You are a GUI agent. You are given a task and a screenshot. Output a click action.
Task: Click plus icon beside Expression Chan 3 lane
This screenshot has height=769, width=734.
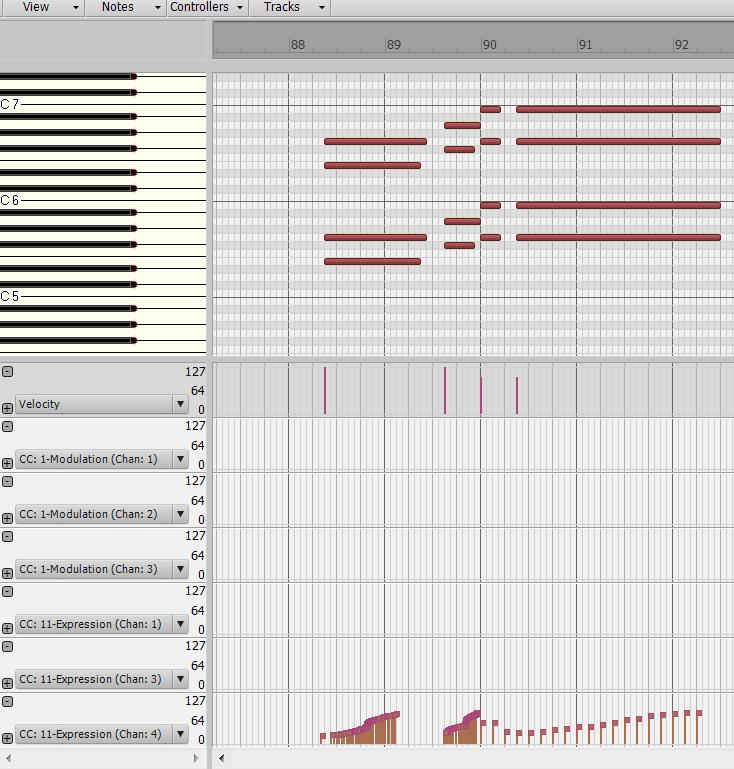click(x=7, y=683)
